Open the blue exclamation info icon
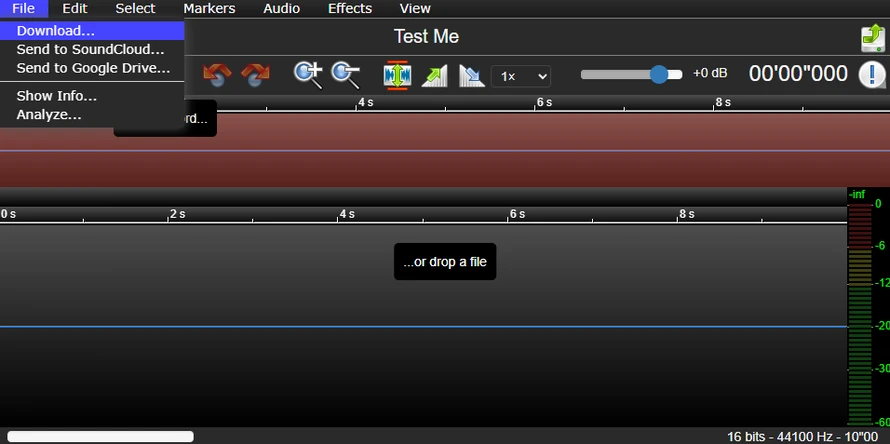Viewport: 890px width, 444px height. [872, 74]
